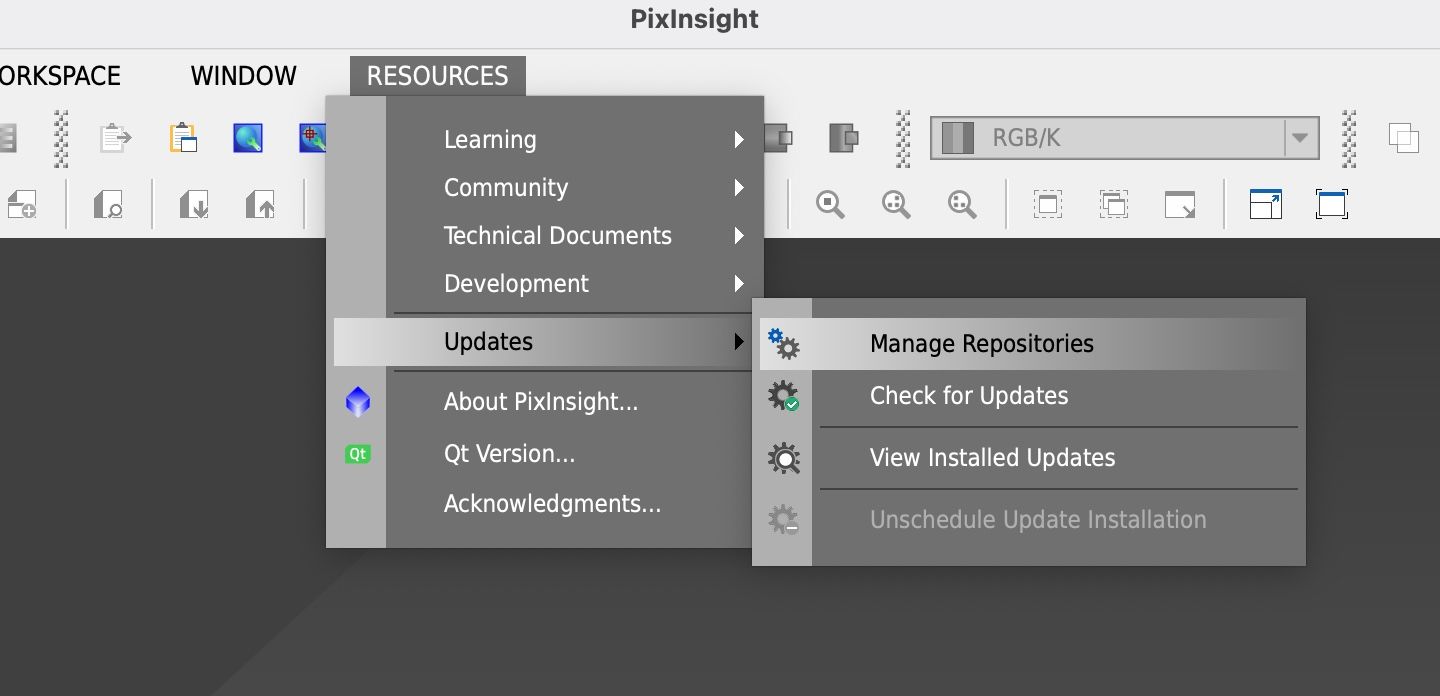Click the toolbar grip handle beside clipboard icons
This screenshot has height=696, width=1440.
61,138
